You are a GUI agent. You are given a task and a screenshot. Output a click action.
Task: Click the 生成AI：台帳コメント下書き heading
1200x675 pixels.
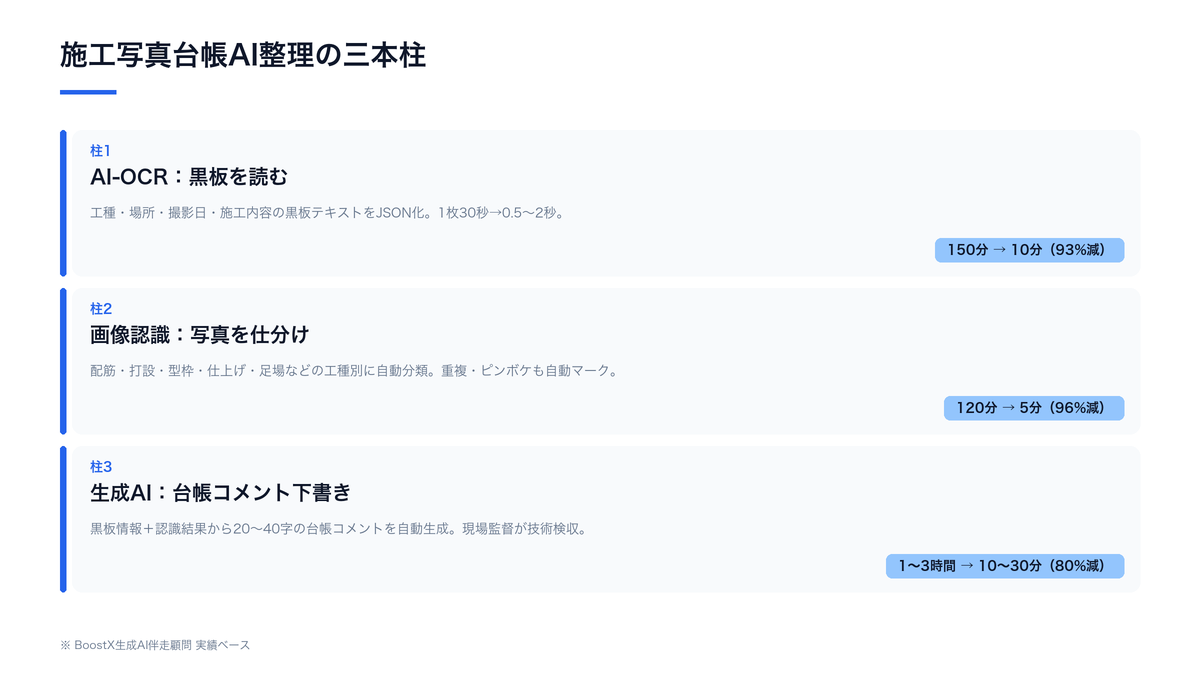click(x=221, y=493)
